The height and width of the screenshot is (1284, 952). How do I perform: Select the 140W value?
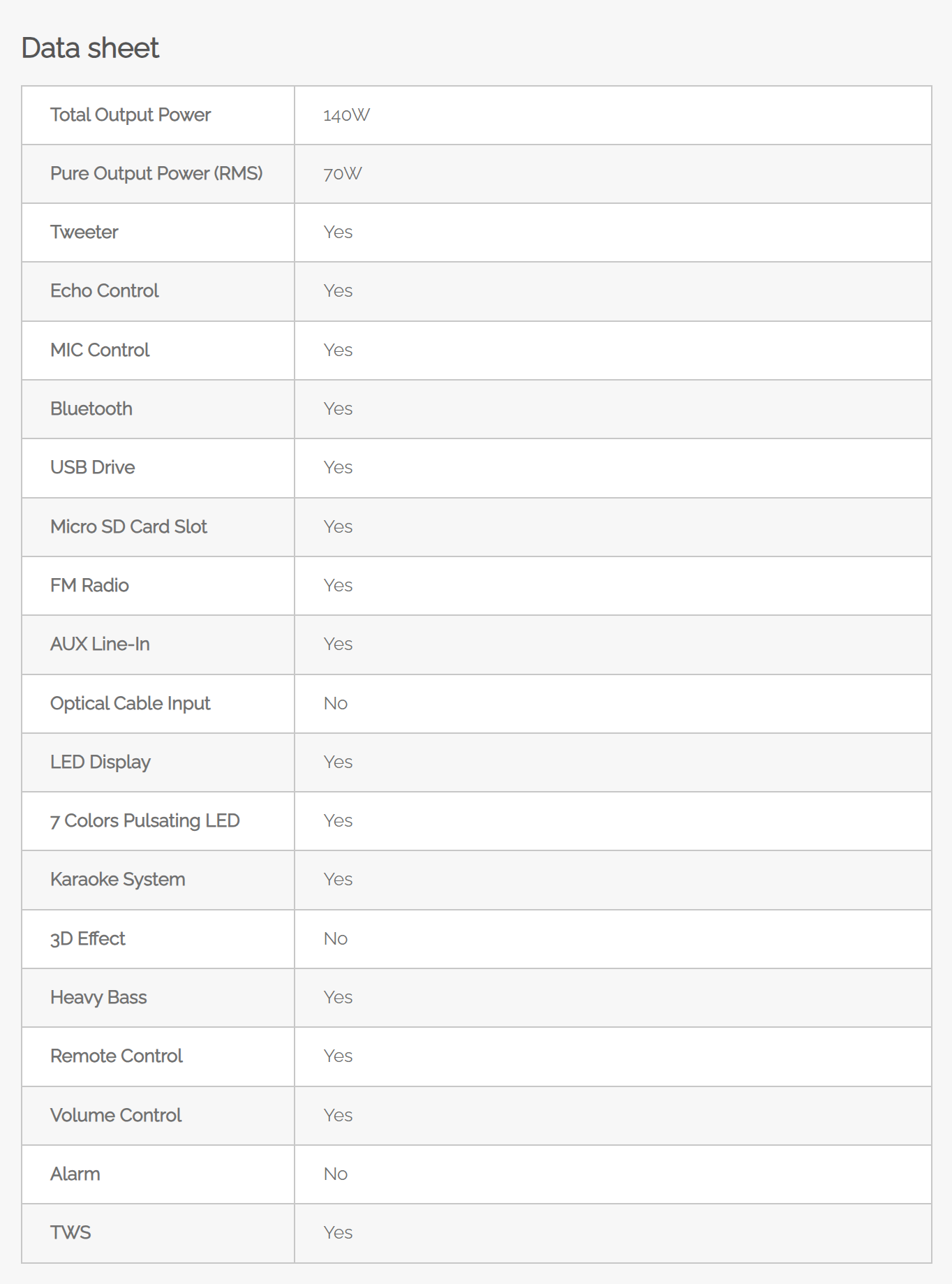pyautogui.click(x=346, y=115)
